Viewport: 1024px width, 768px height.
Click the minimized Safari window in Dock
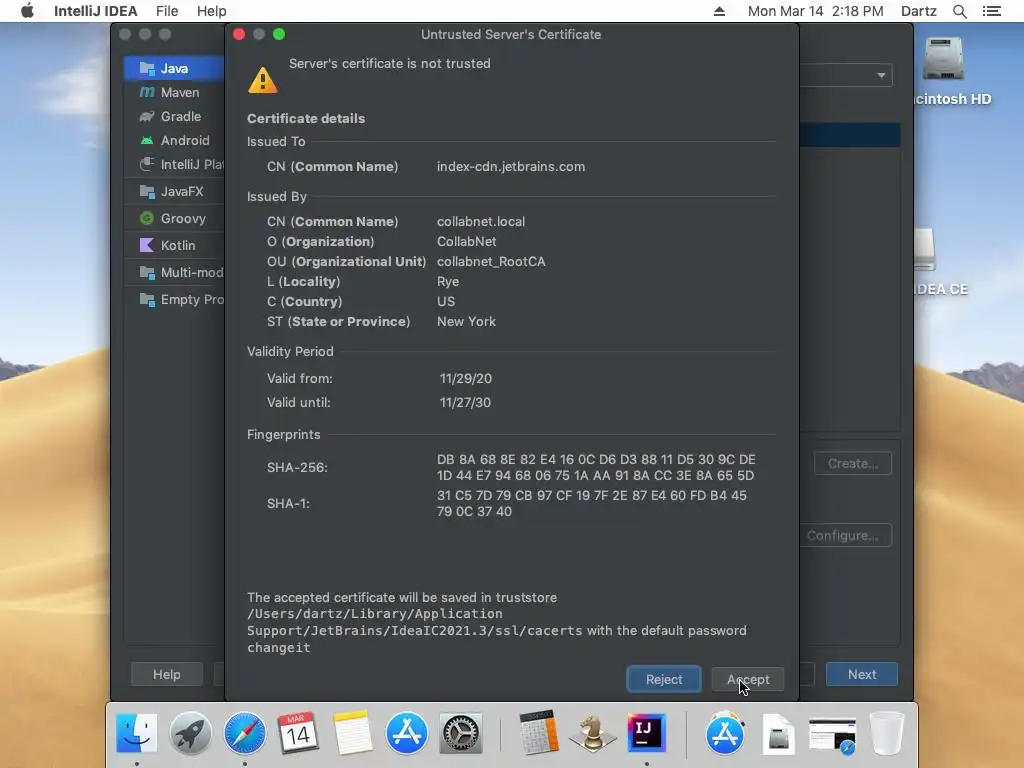point(832,735)
